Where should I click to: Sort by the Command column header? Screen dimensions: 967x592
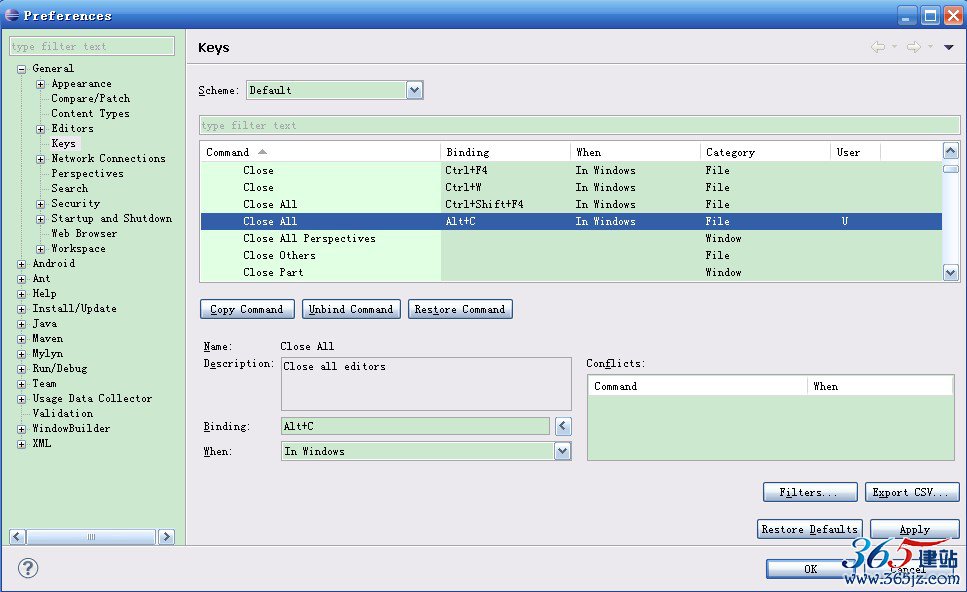point(320,152)
